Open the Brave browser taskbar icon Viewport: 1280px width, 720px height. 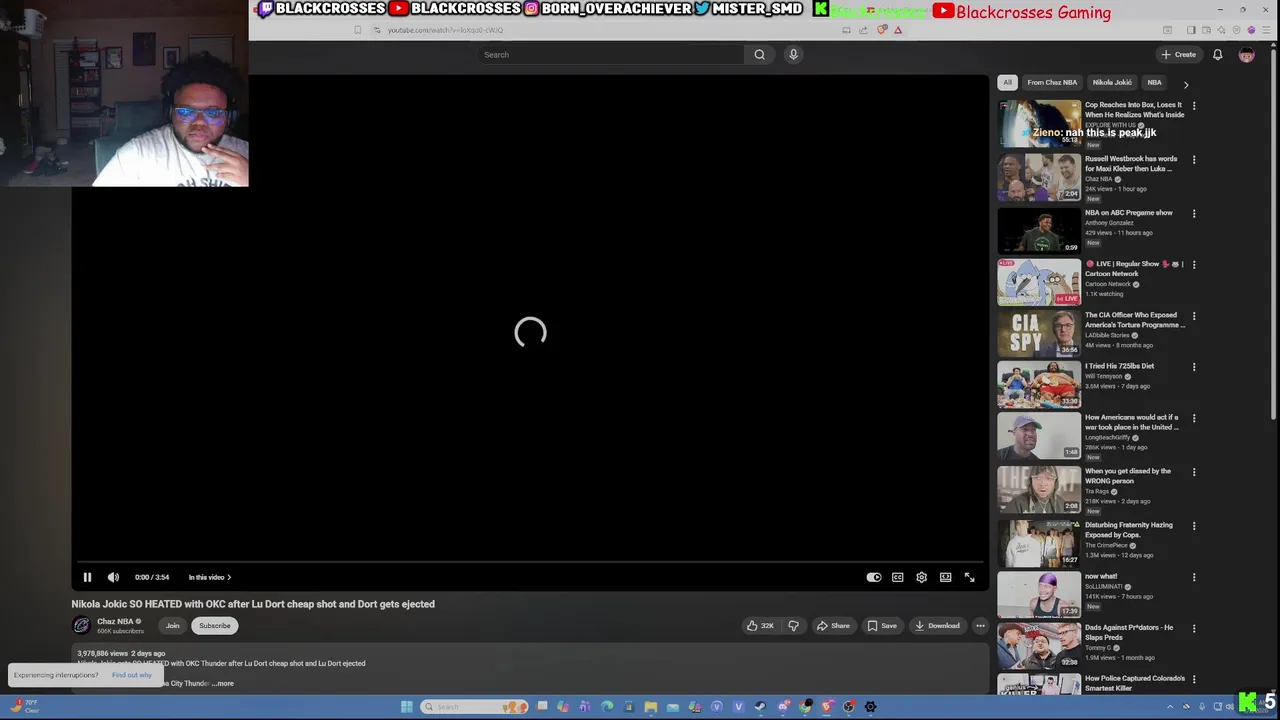tap(827, 707)
